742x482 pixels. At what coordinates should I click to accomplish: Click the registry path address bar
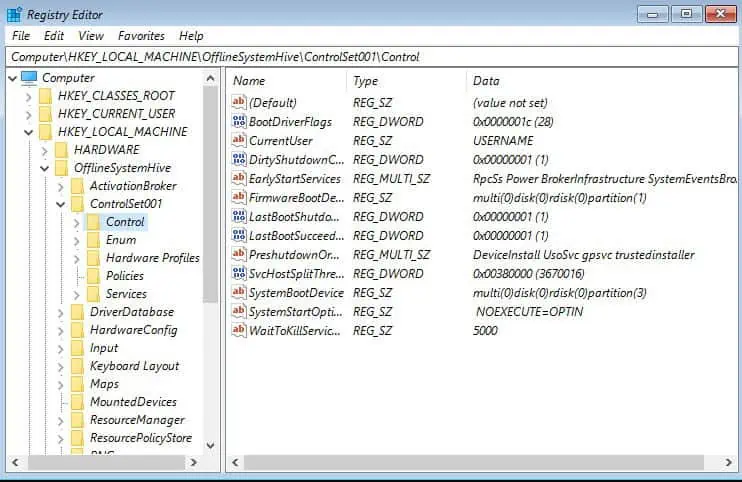pyautogui.click(x=371, y=57)
